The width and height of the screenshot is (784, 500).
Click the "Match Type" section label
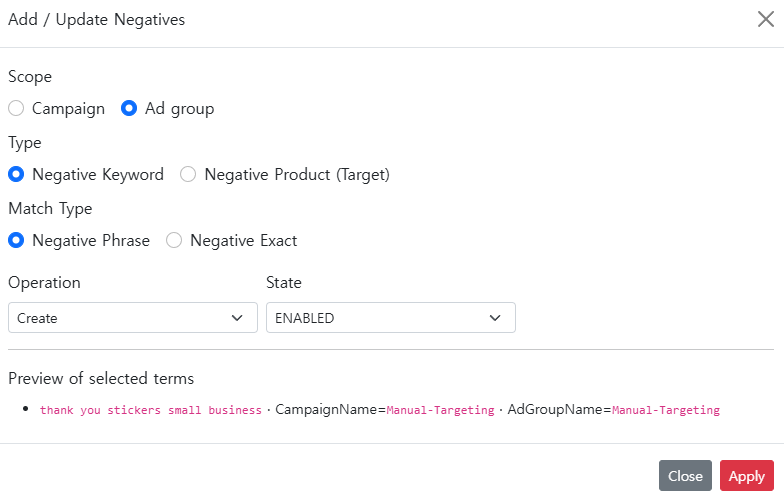[x=50, y=209]
